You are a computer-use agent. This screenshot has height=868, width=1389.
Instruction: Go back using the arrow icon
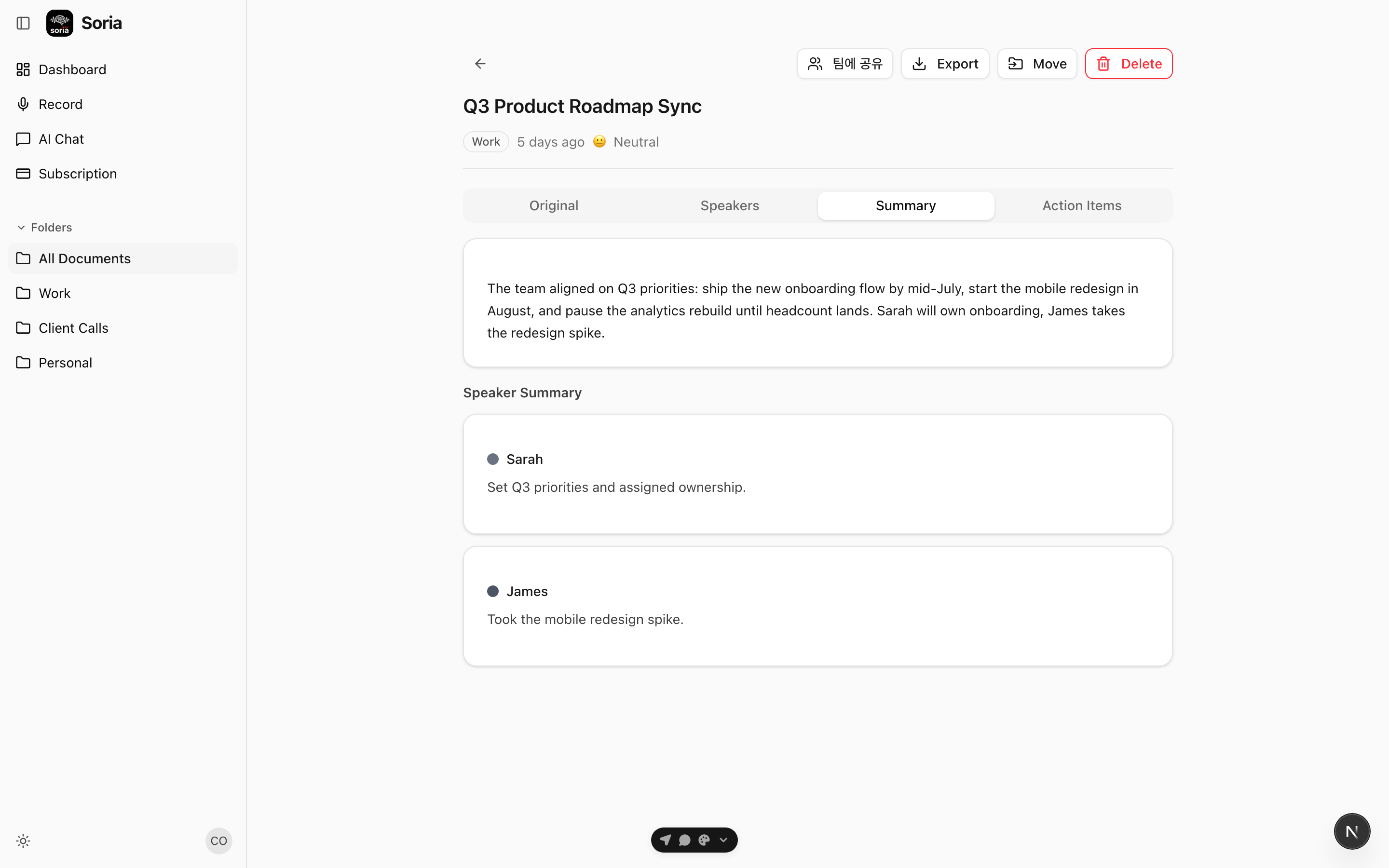pos(480,64)
